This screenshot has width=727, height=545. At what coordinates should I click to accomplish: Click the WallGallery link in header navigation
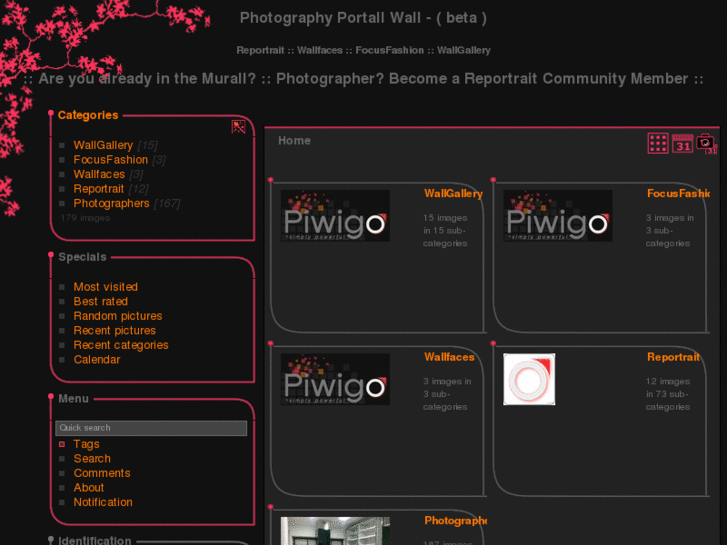pos(464,50)
